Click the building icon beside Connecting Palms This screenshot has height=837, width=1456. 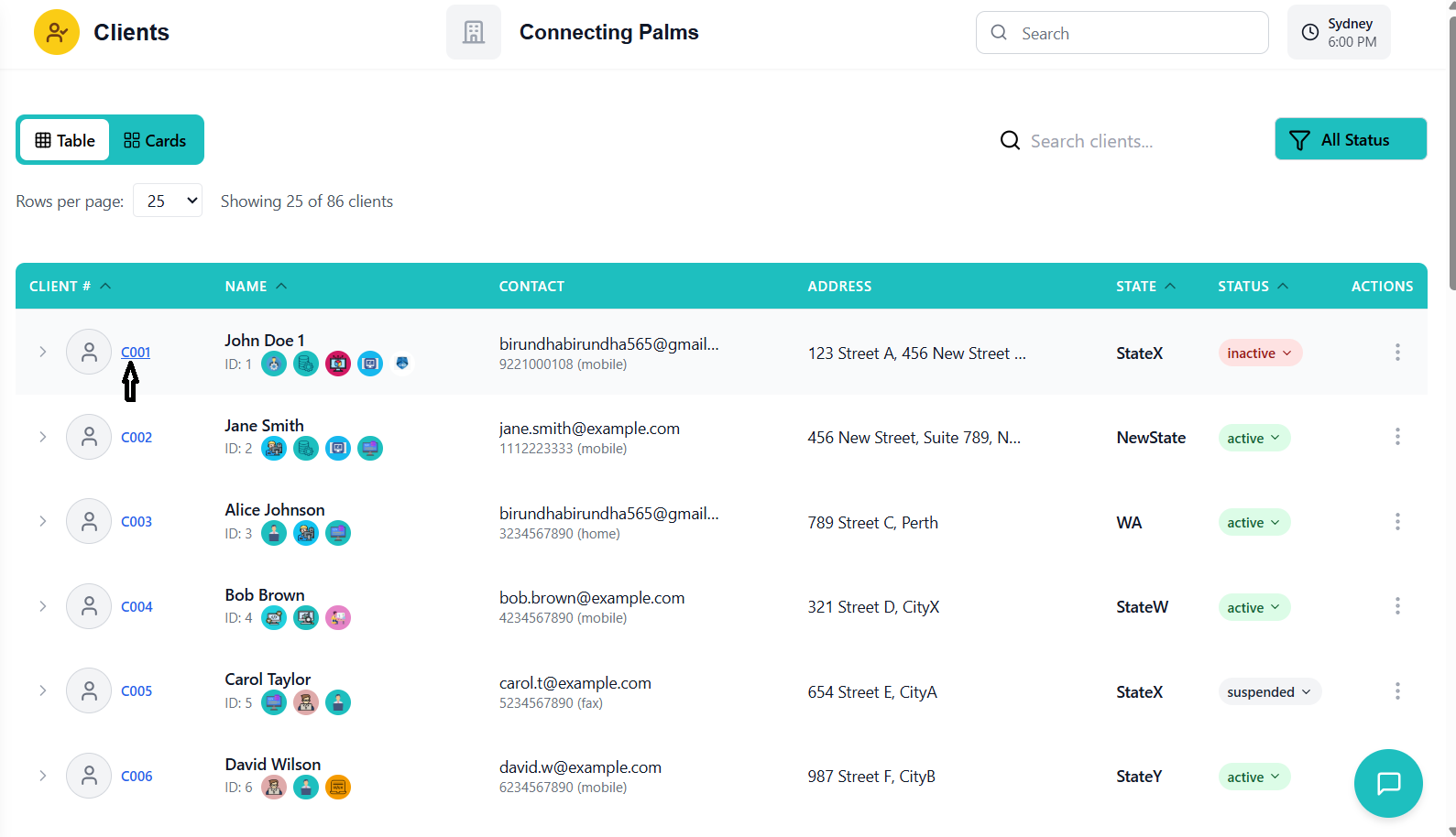coord(473,33)
